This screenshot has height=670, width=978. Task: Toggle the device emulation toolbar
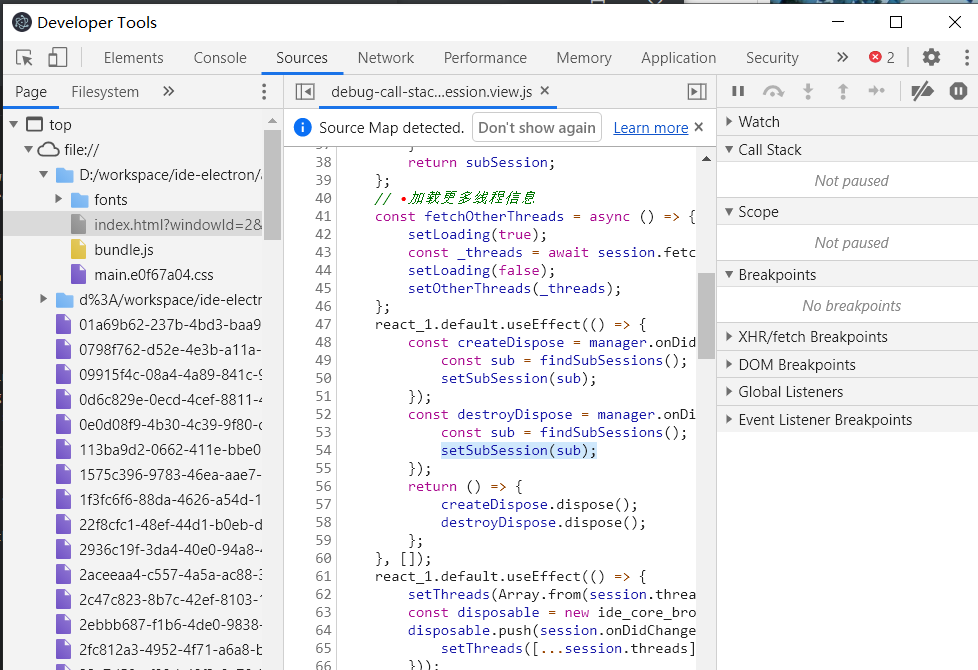pyautogui.click(x=56, y=57)
